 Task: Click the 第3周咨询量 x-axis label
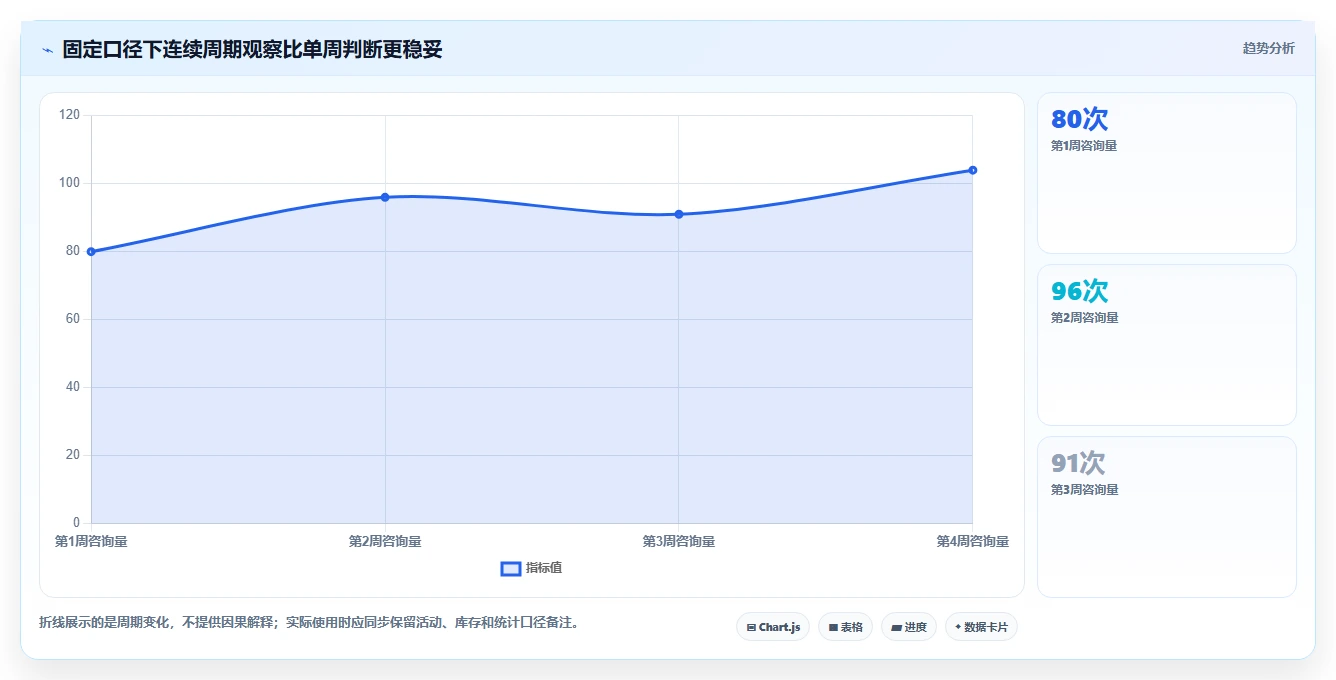tap(679, 541)
